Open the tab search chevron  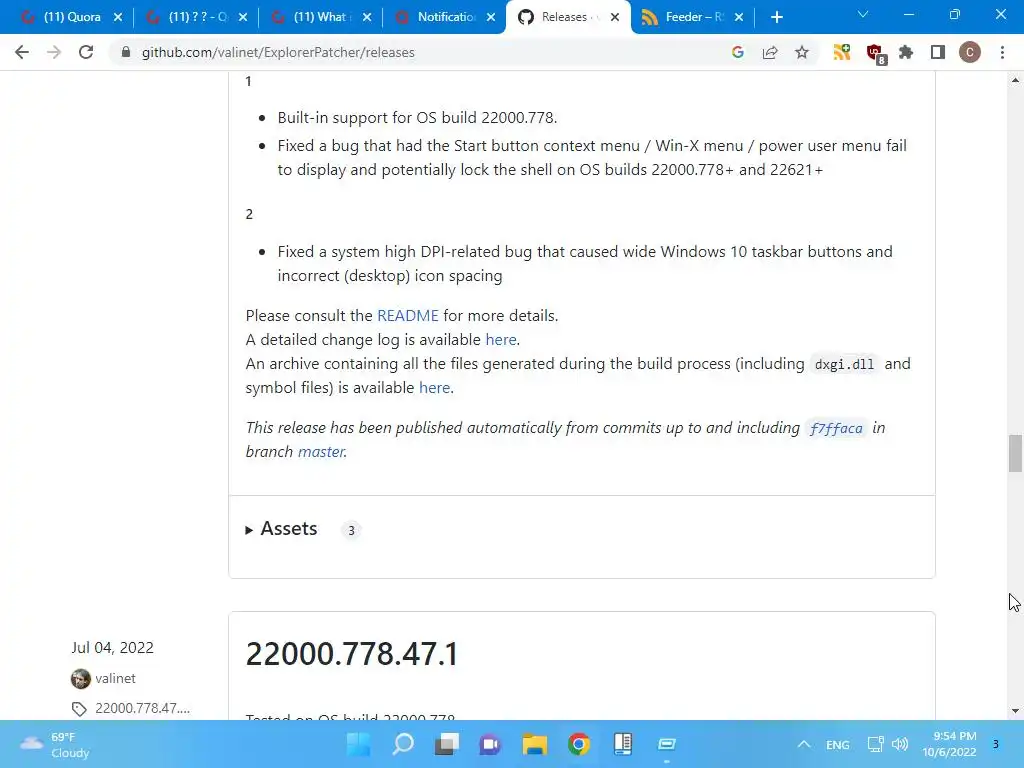(x=863, y=14)
